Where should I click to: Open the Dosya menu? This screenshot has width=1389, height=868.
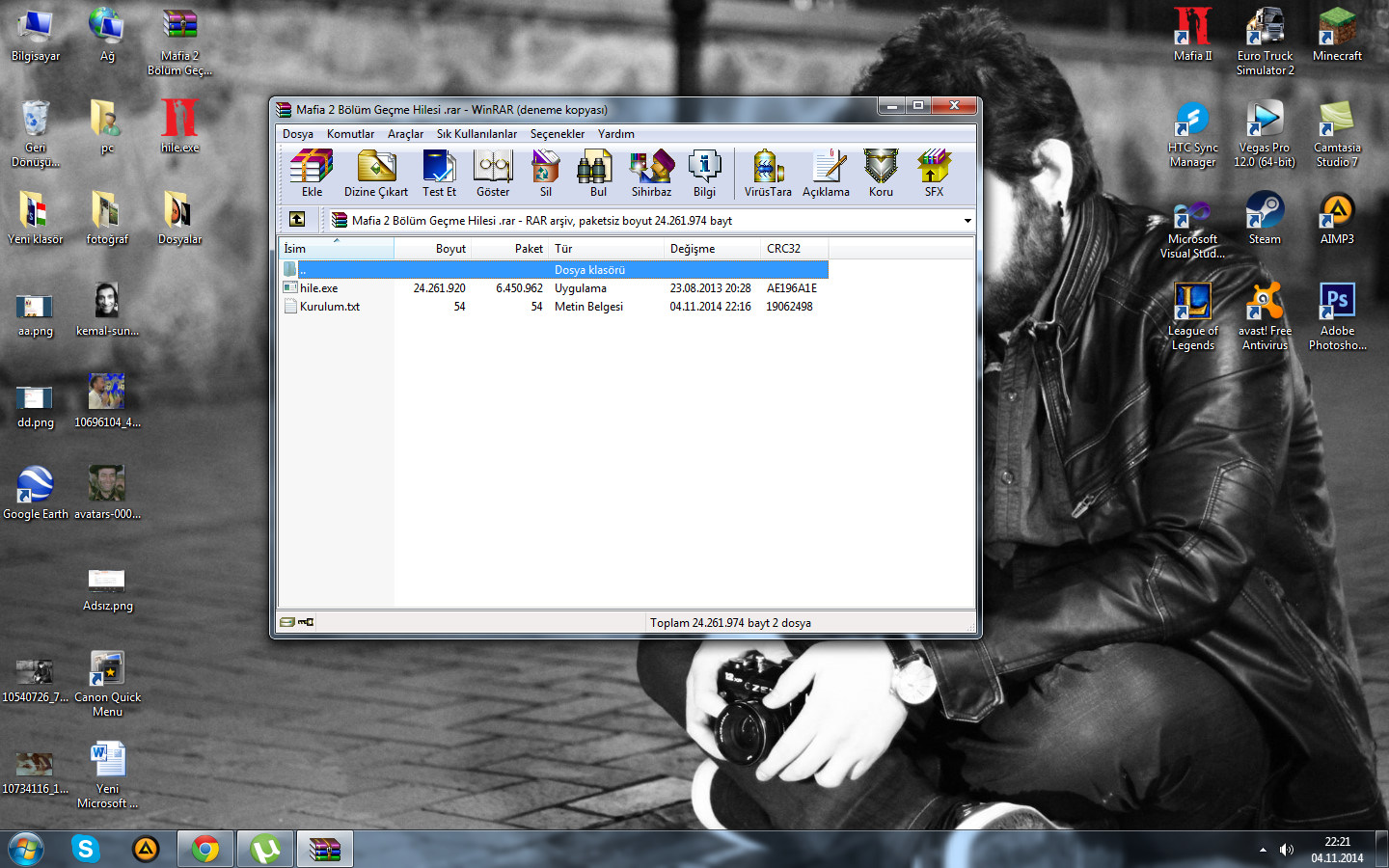(297, 134)
